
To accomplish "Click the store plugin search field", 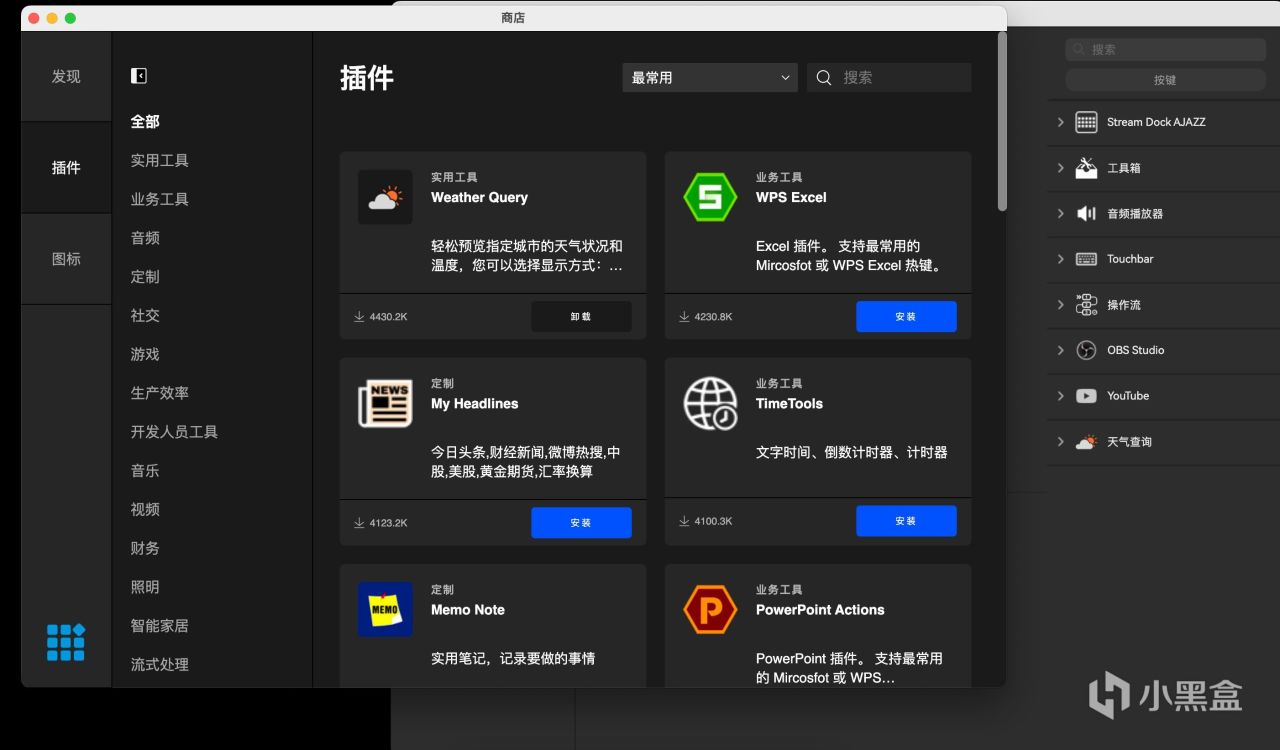I will point(889,78).
